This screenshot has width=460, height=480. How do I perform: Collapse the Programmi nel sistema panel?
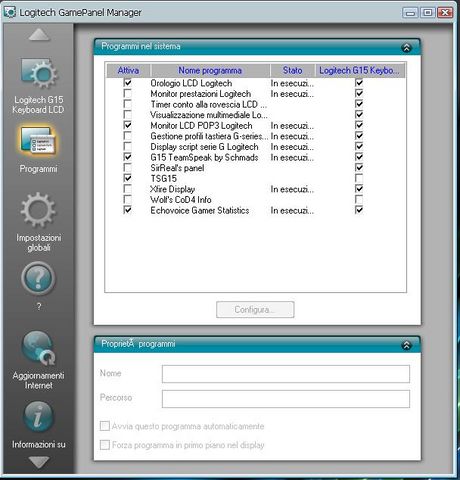406,48
